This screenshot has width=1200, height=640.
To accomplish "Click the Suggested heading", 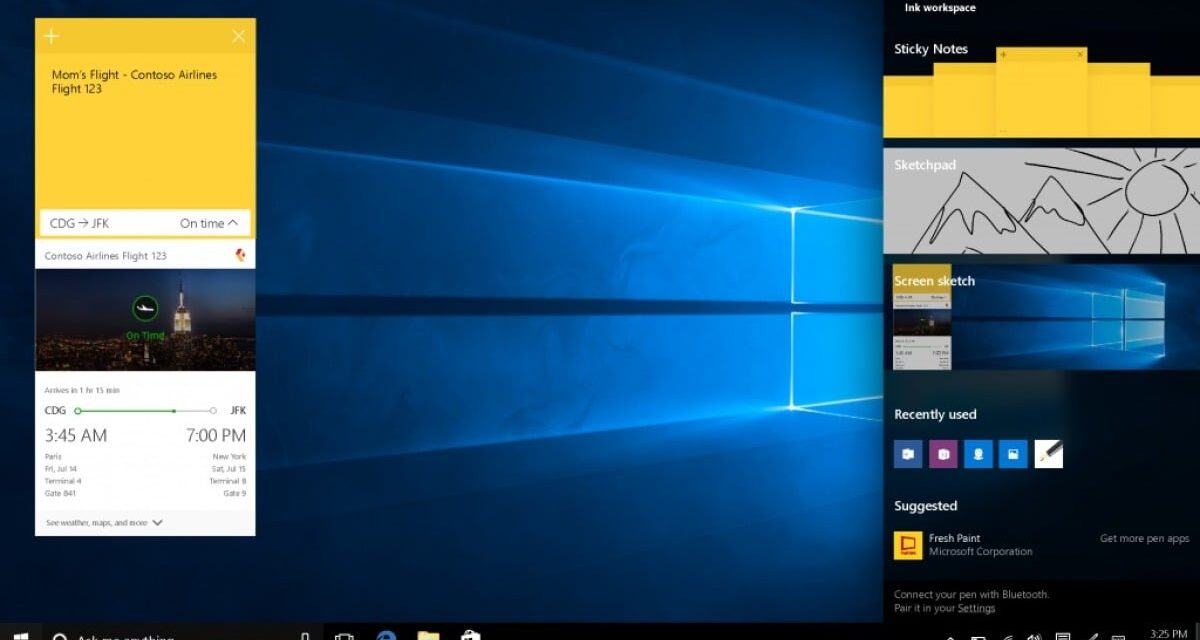I will pos(925,506).
